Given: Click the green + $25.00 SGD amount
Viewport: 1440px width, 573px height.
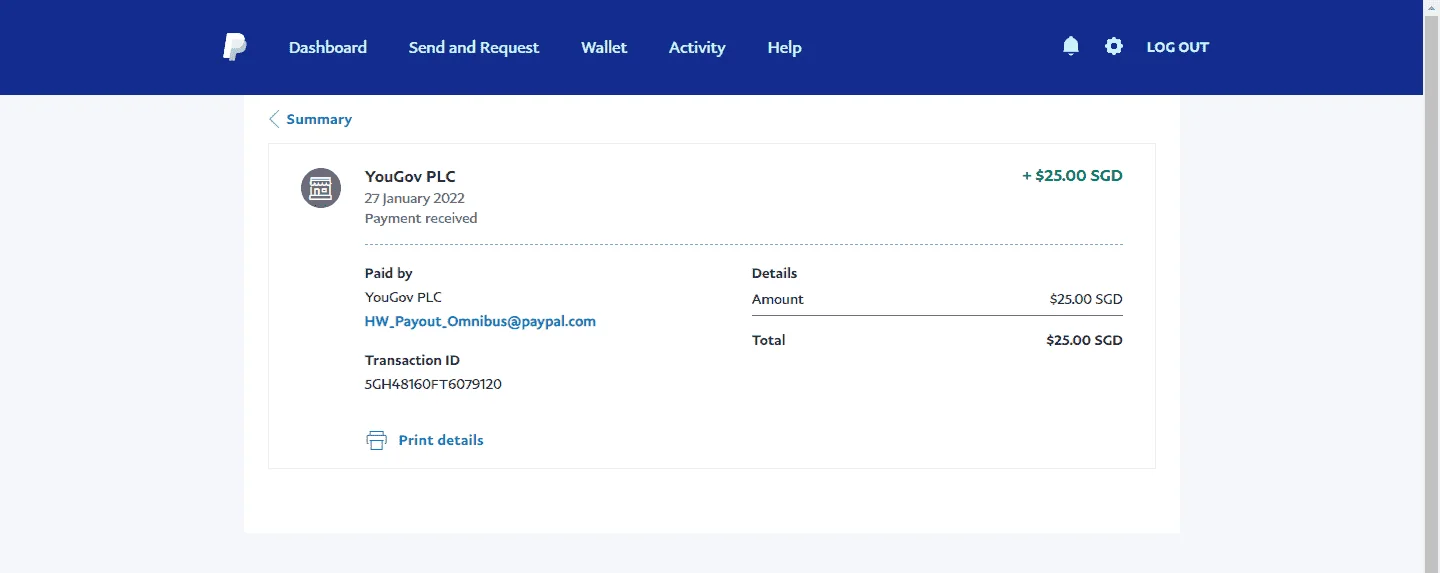Looking at the screenshot, I should pos(1072,176).
